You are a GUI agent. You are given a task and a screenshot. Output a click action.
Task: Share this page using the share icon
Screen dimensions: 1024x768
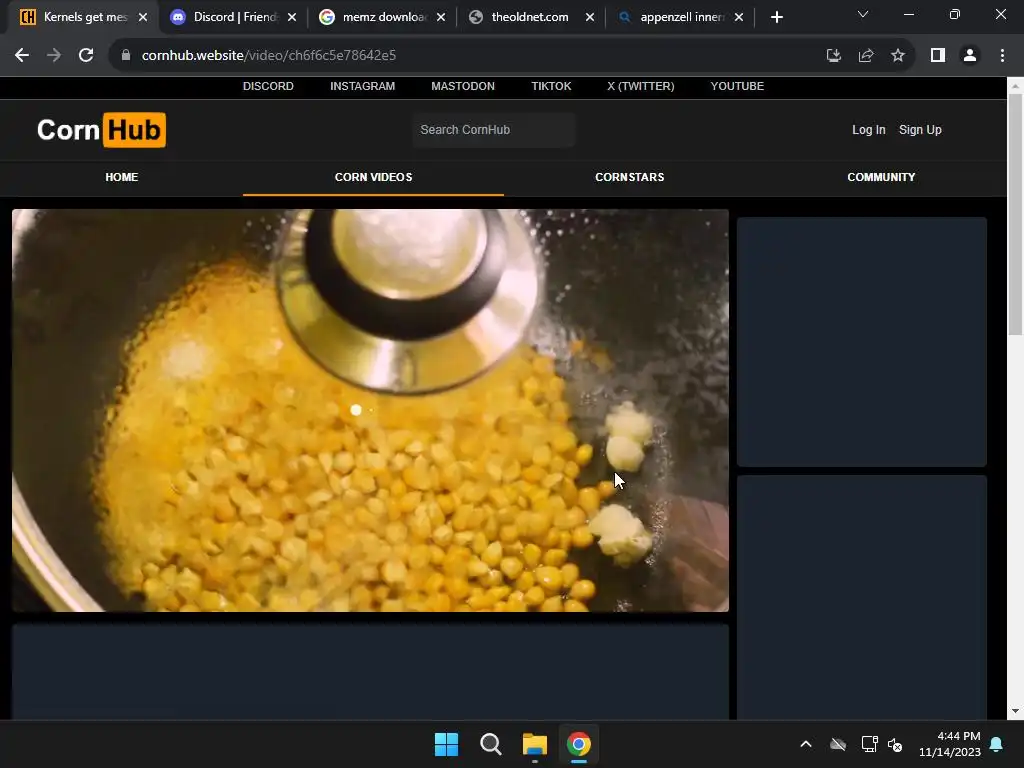866,56
